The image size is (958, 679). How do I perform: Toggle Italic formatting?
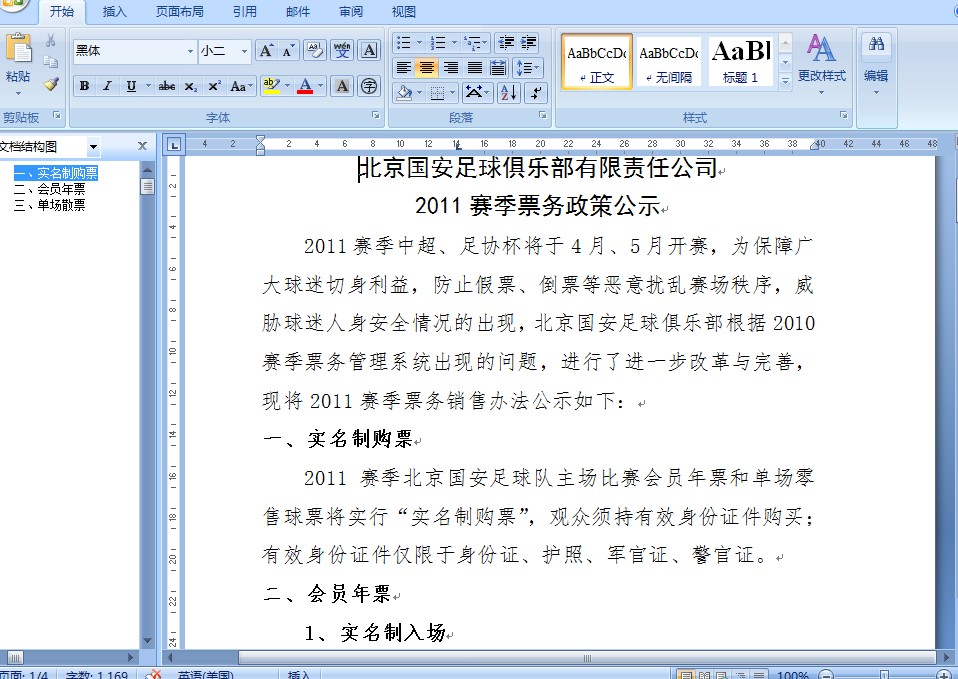point(107,86)
